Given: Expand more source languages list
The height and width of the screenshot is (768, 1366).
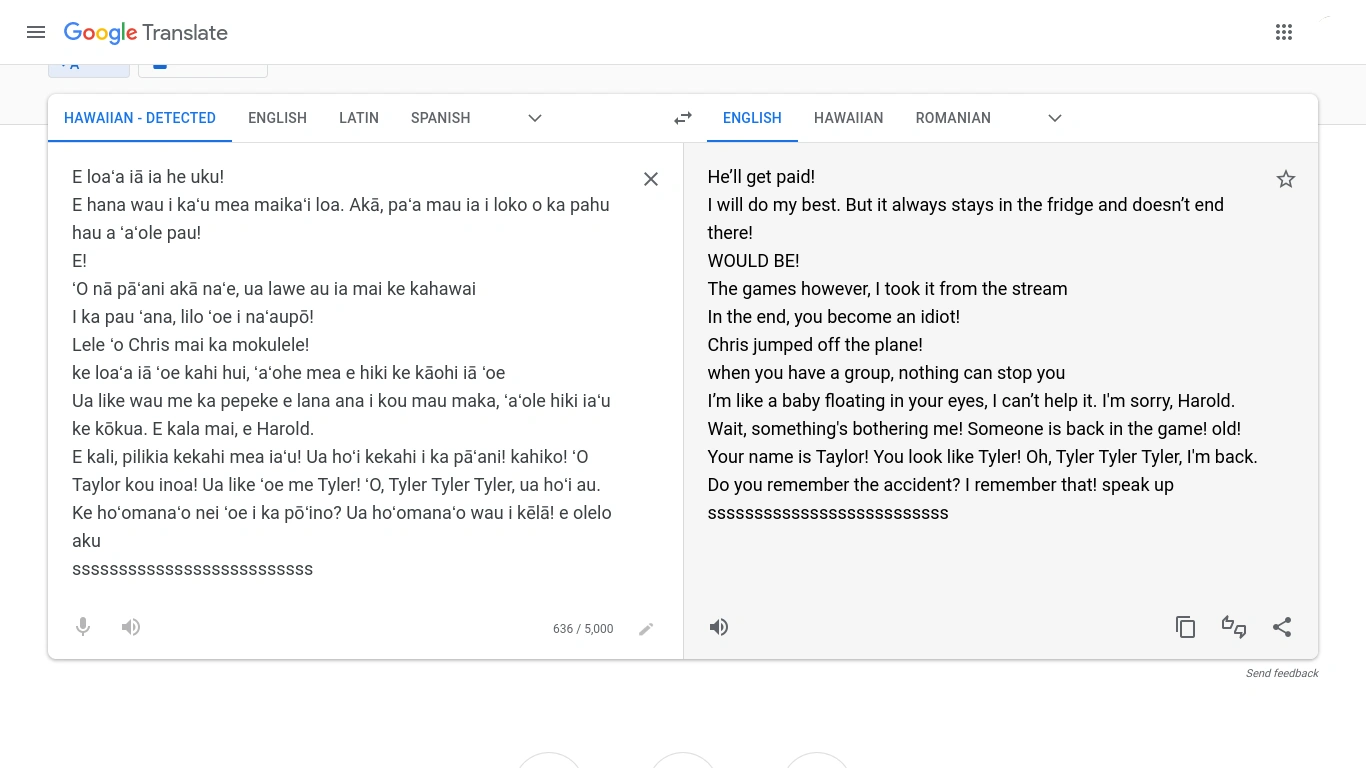Looking at the screenshot, I should coord(535,118).
